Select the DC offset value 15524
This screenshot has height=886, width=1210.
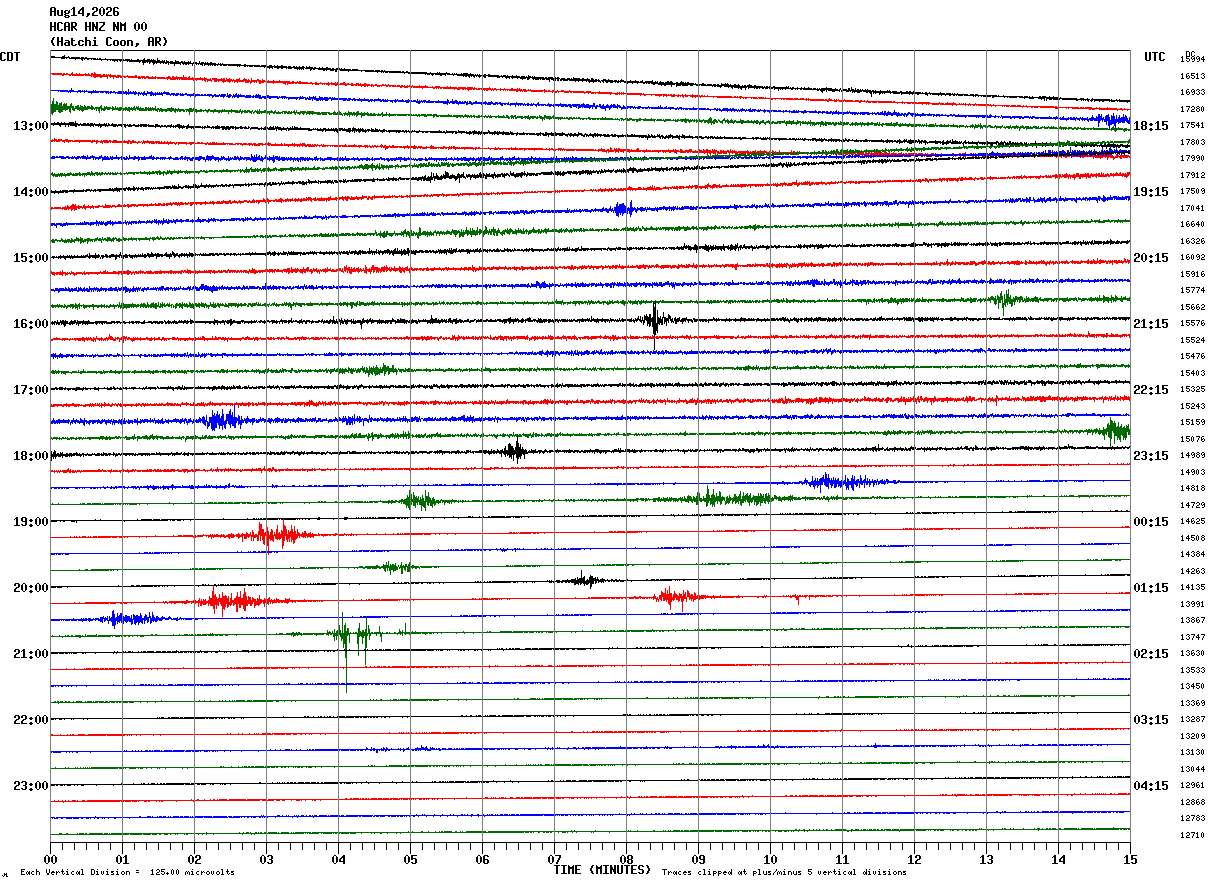click(1192, 340)
